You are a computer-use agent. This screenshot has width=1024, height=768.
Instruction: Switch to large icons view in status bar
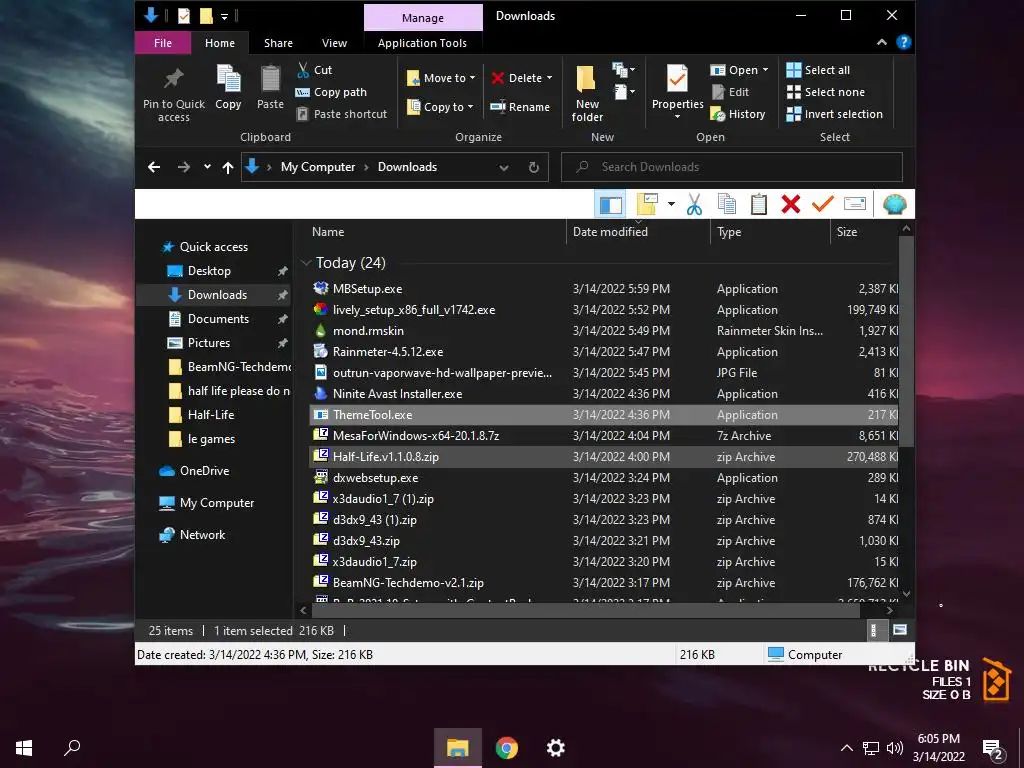point(900,630)
